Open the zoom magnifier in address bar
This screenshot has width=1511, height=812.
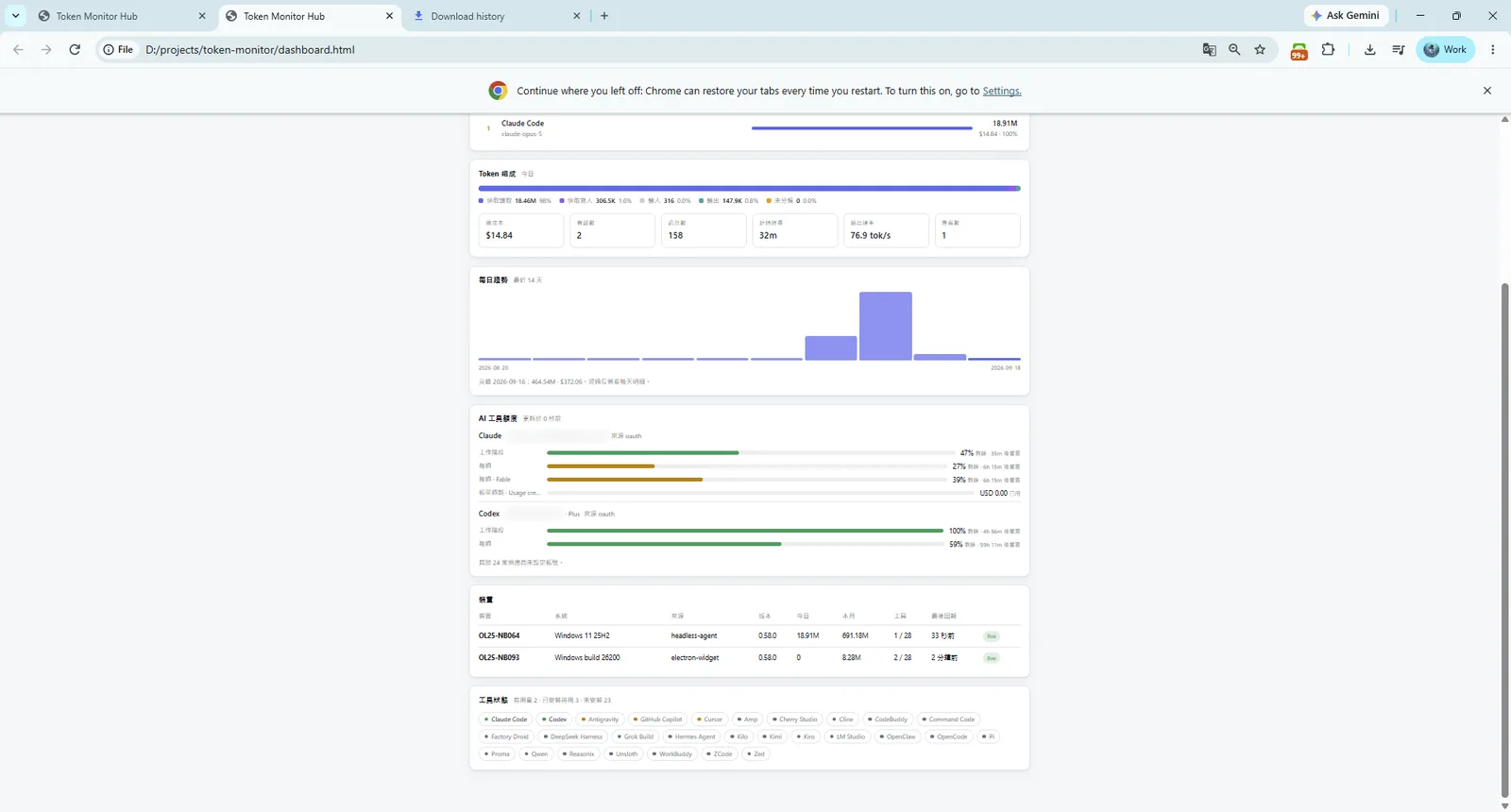(x=1234, y=50)
